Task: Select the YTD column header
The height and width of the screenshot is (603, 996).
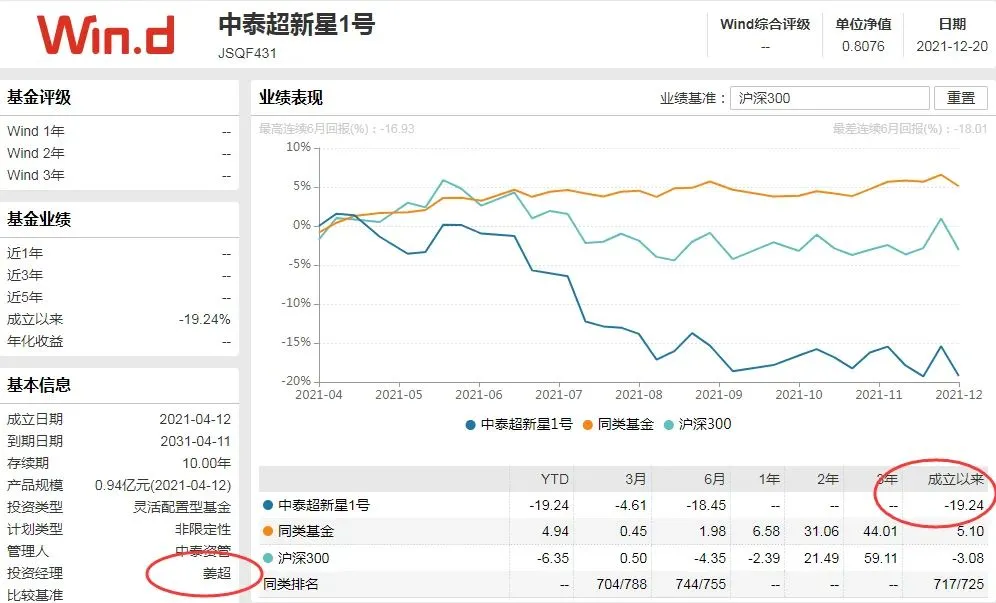Action: click(x=555, y=479)
